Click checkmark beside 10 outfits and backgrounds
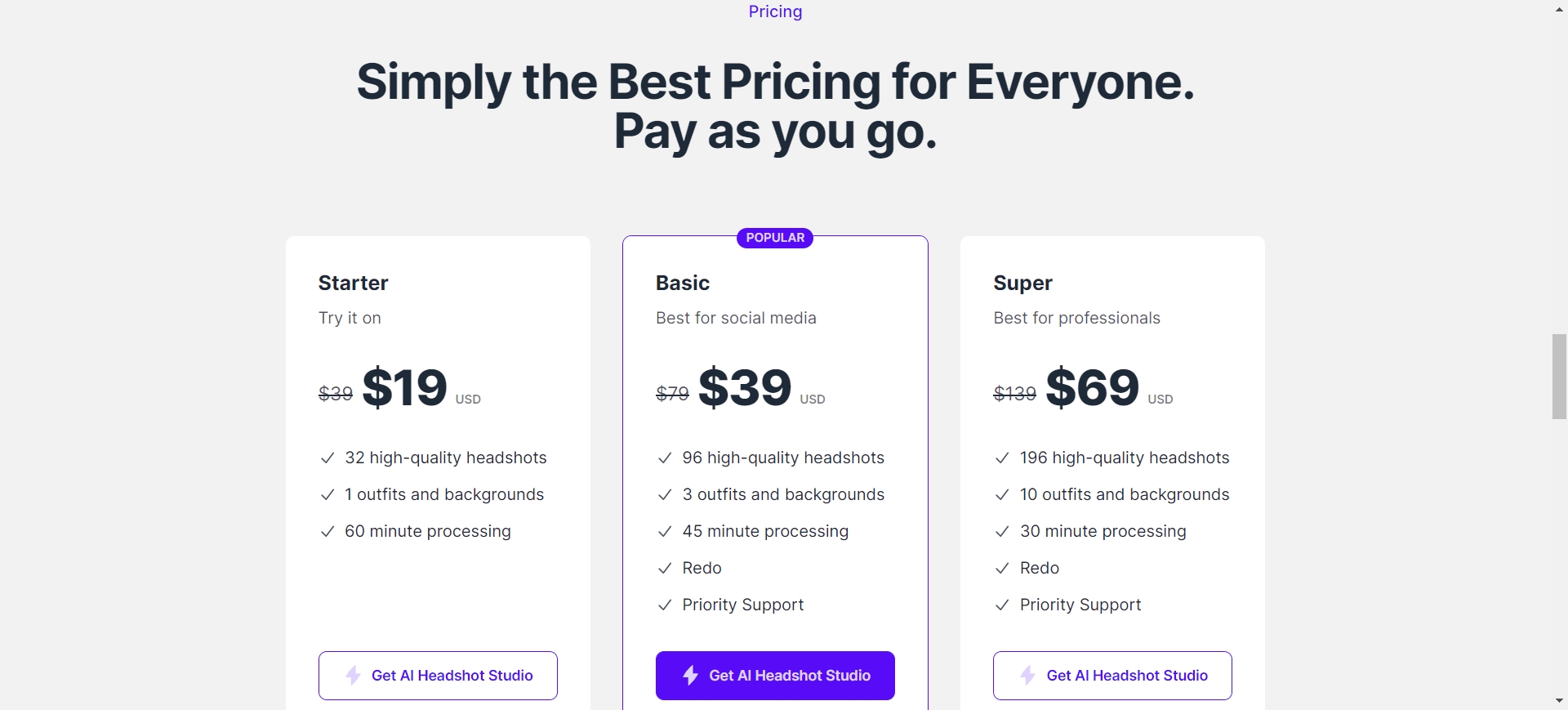This screenshot has height=710, width=1568. 1002,495
